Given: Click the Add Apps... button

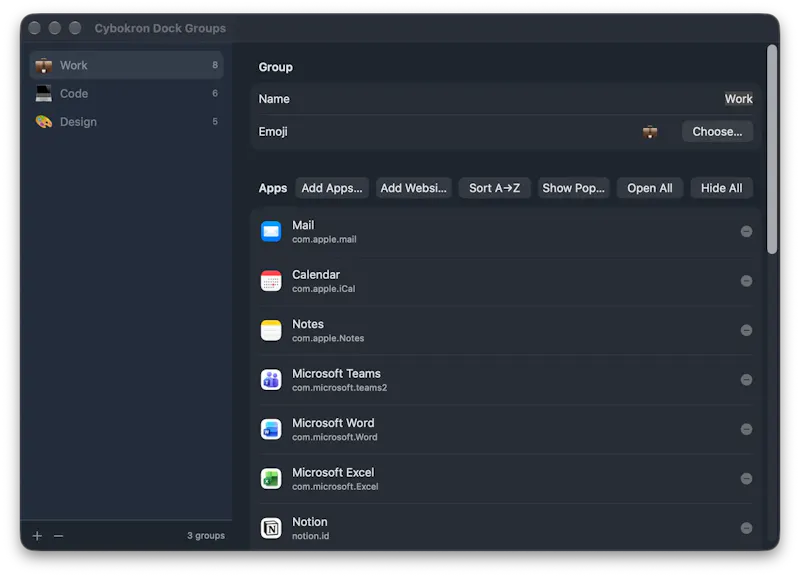Looking at the screenshot, I should pos(332,188).
